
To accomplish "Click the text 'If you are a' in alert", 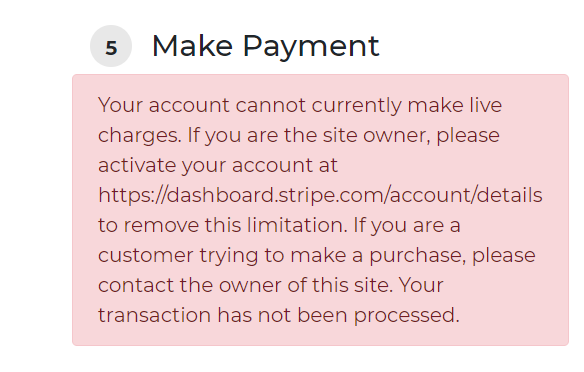I will tap(407, 225).
